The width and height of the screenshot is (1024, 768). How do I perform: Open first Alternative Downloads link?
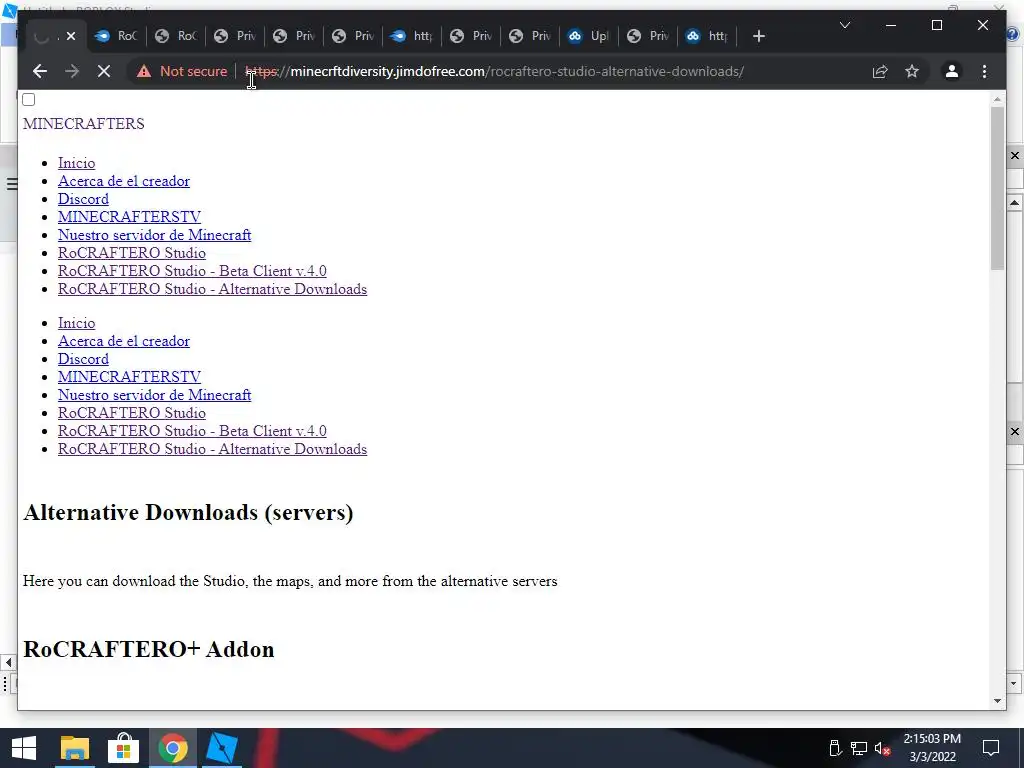[x=212, y=289]
